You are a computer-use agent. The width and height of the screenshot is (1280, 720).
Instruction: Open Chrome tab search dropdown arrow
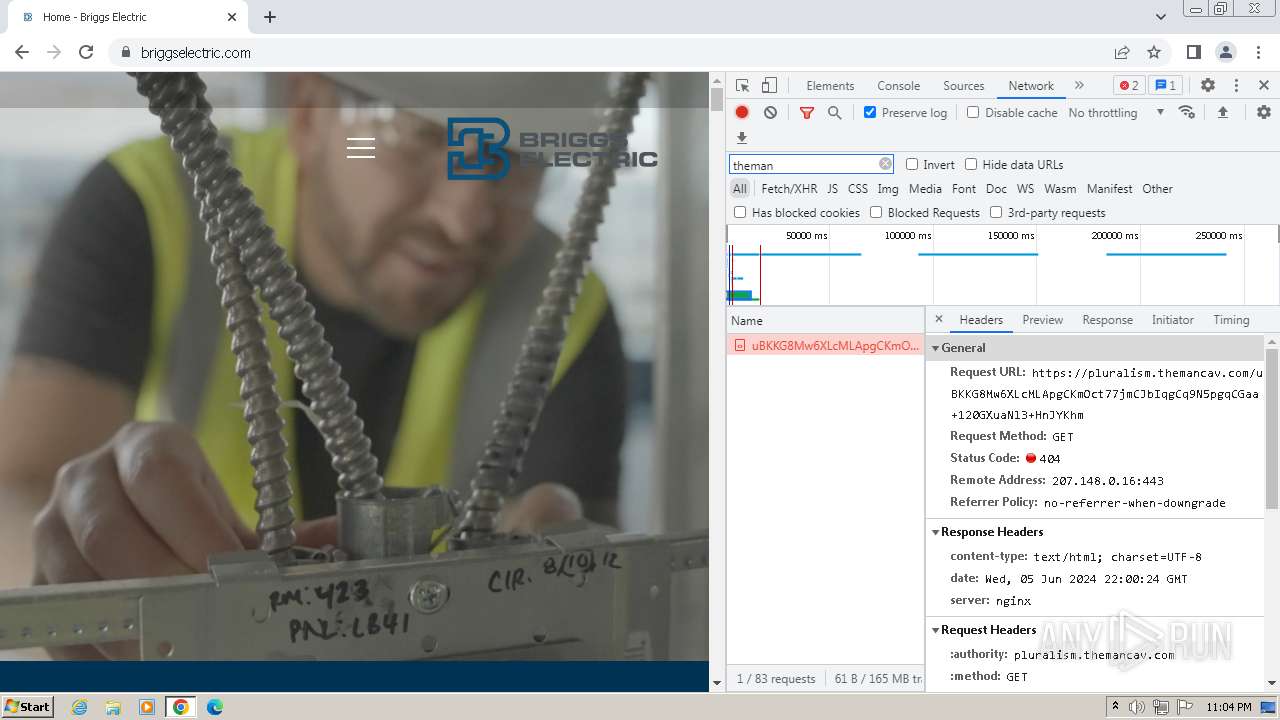coord(1160,17)
